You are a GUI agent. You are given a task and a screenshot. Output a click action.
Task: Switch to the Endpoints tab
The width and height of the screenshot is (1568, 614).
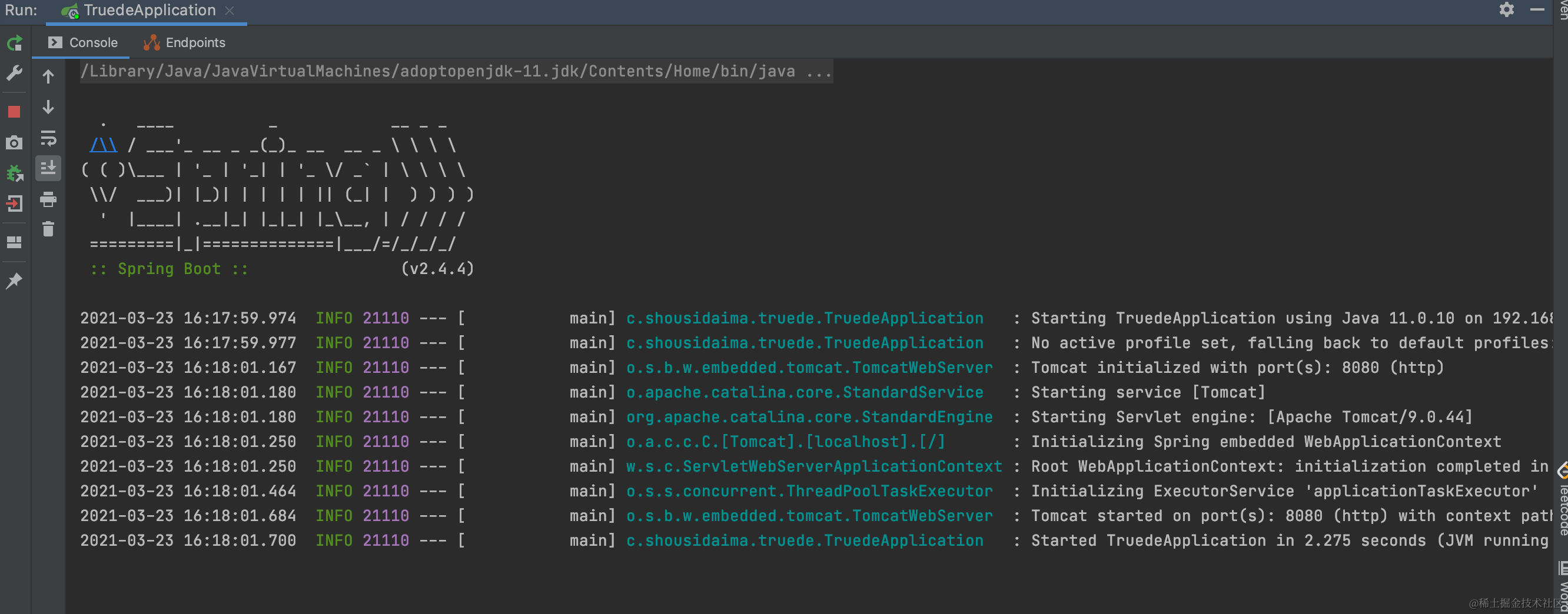tap(184, 42)
